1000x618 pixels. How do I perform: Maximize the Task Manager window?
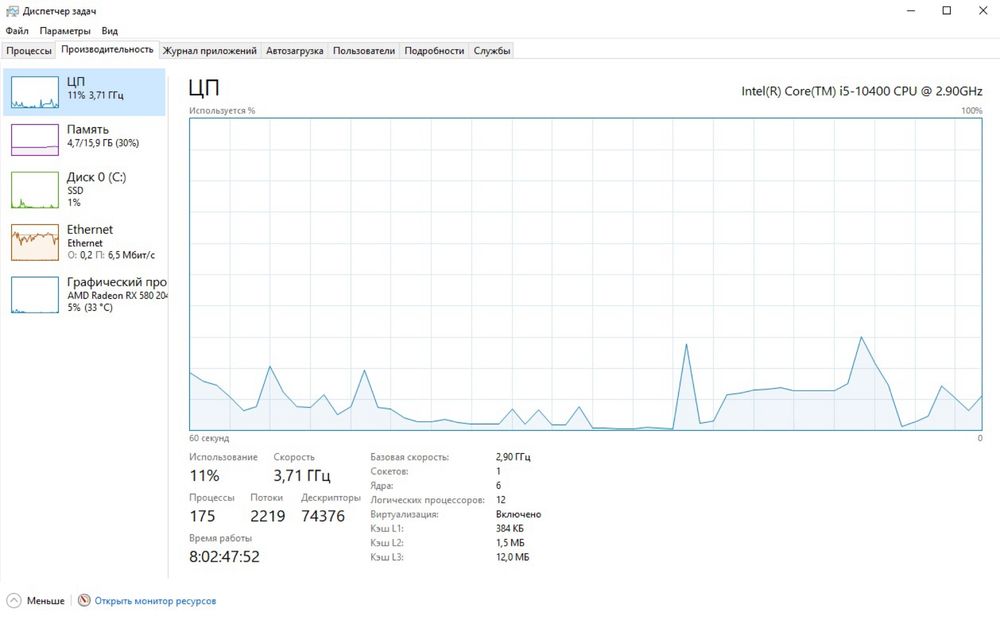[946, 11]
